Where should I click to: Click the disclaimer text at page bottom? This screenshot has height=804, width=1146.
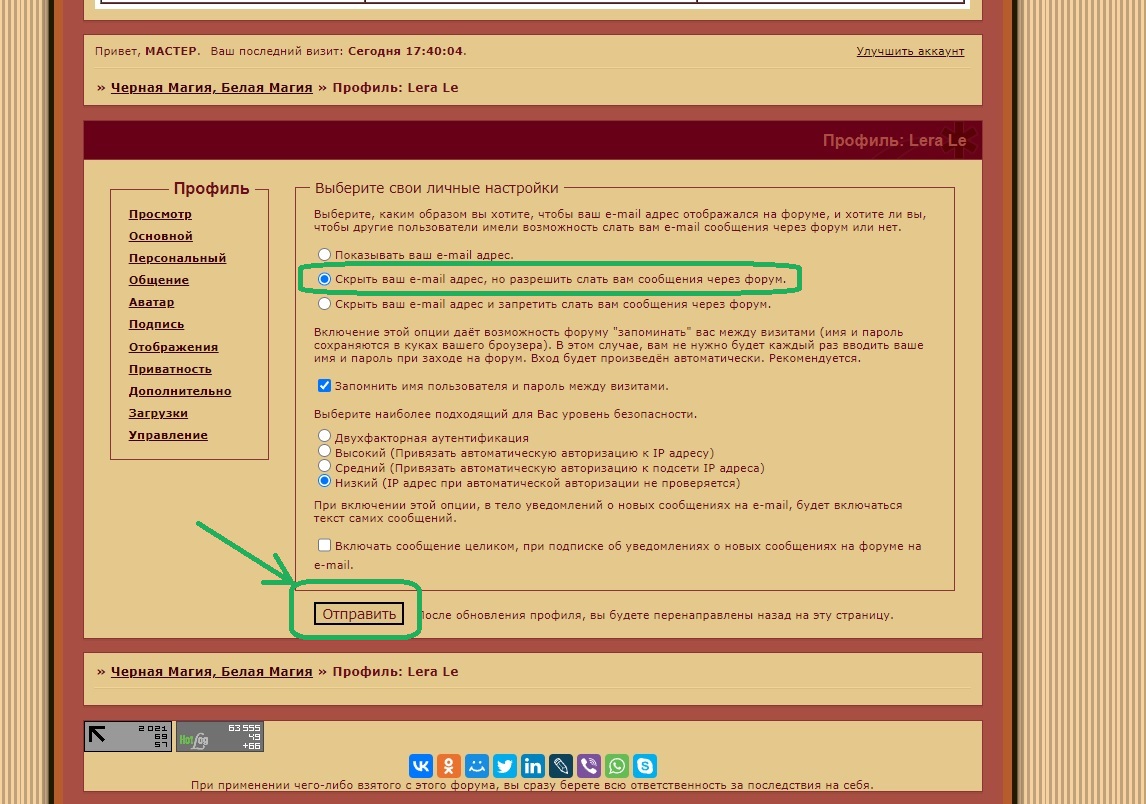point(532,785)
